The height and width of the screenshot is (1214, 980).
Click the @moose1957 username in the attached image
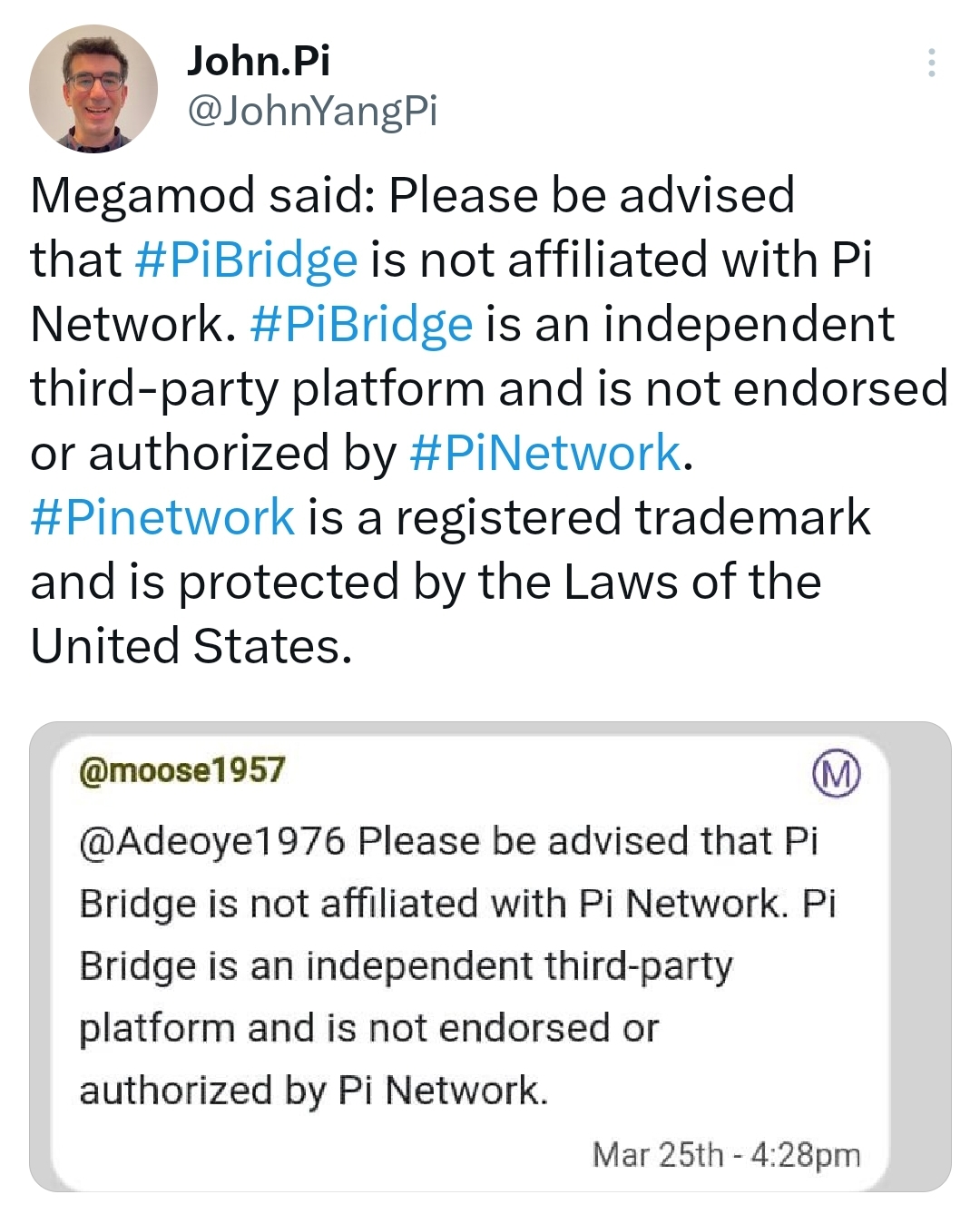pyautogui.click(x=181, y=770)
